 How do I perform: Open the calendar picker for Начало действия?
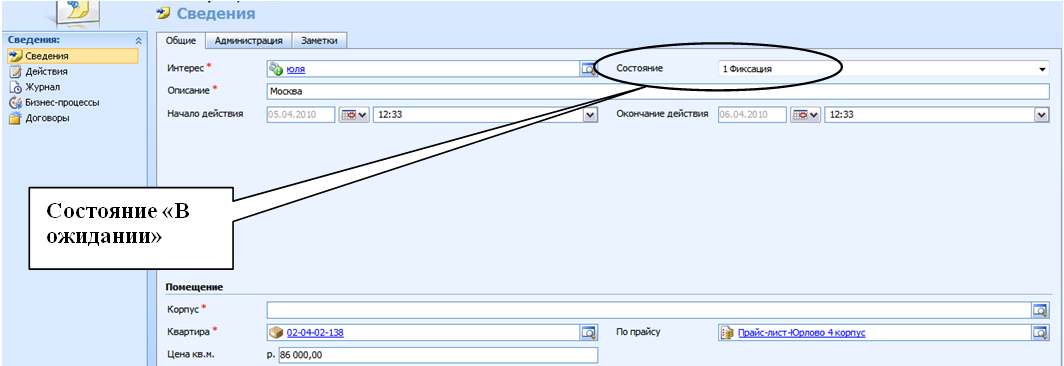coord(354,115)
